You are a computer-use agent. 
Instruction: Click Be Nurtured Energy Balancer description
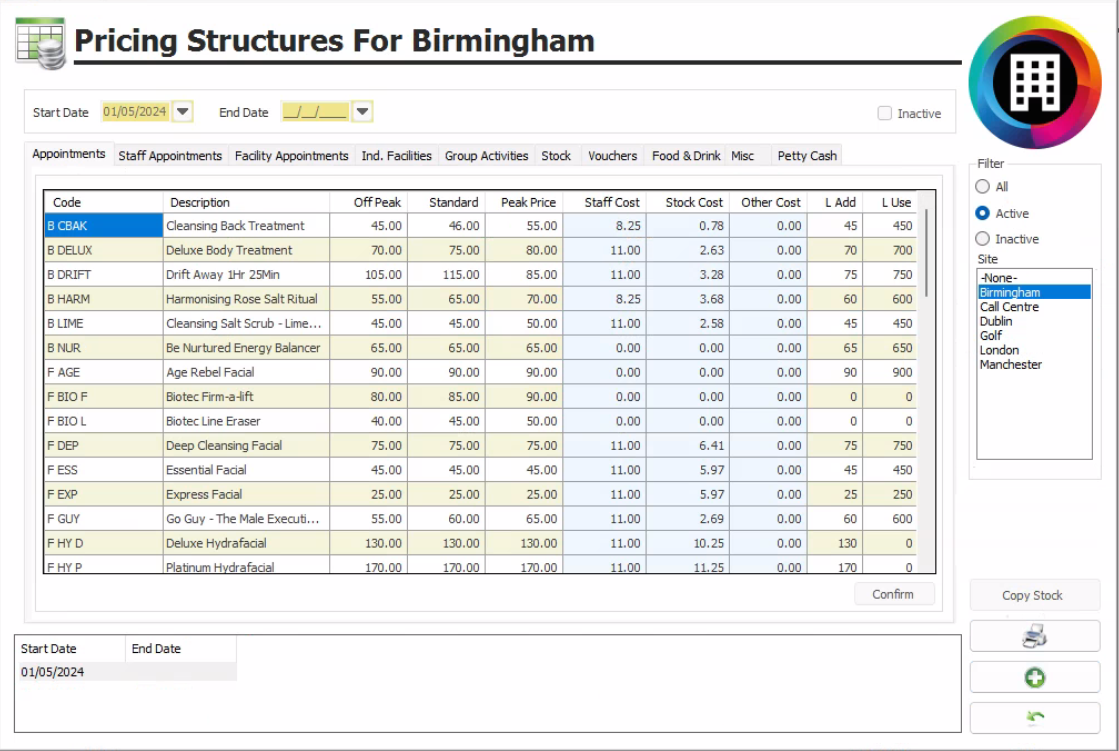click(x=246, y=348)
